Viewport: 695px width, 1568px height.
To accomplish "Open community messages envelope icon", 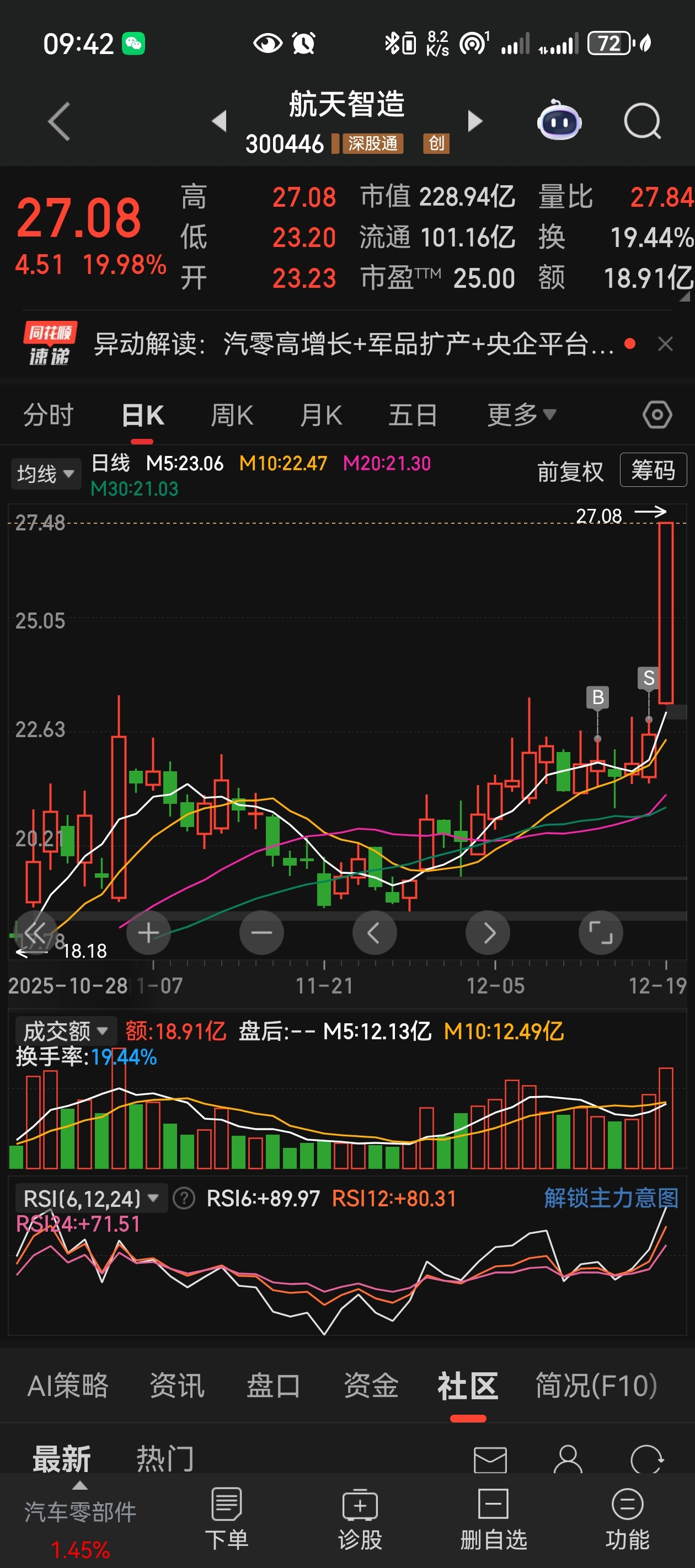I will click(490, 1459).
